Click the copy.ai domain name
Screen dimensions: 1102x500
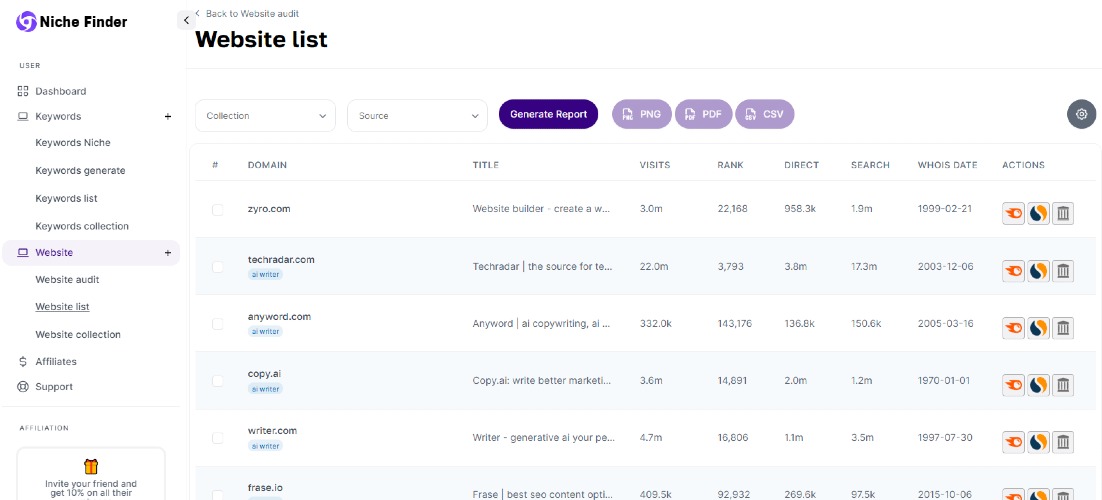pos(264,373)
